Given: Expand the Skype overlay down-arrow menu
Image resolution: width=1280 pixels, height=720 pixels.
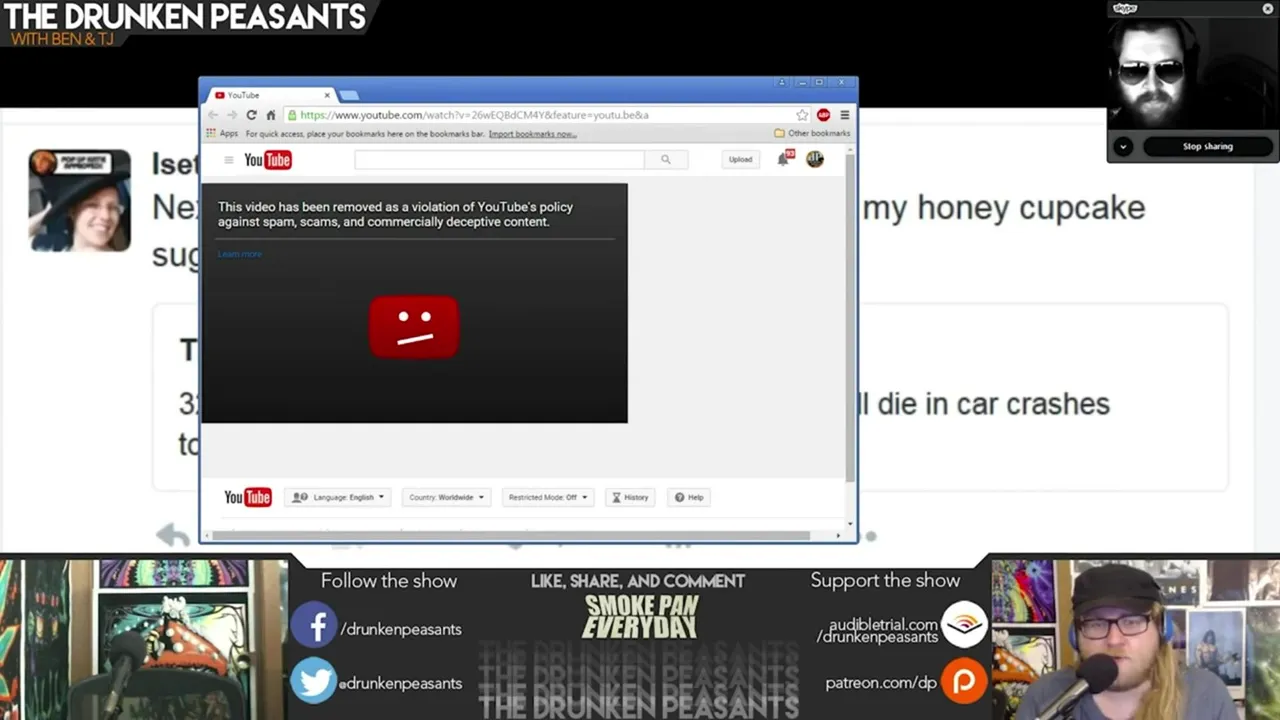Looking at the screenshot, I should [1123, 146].
